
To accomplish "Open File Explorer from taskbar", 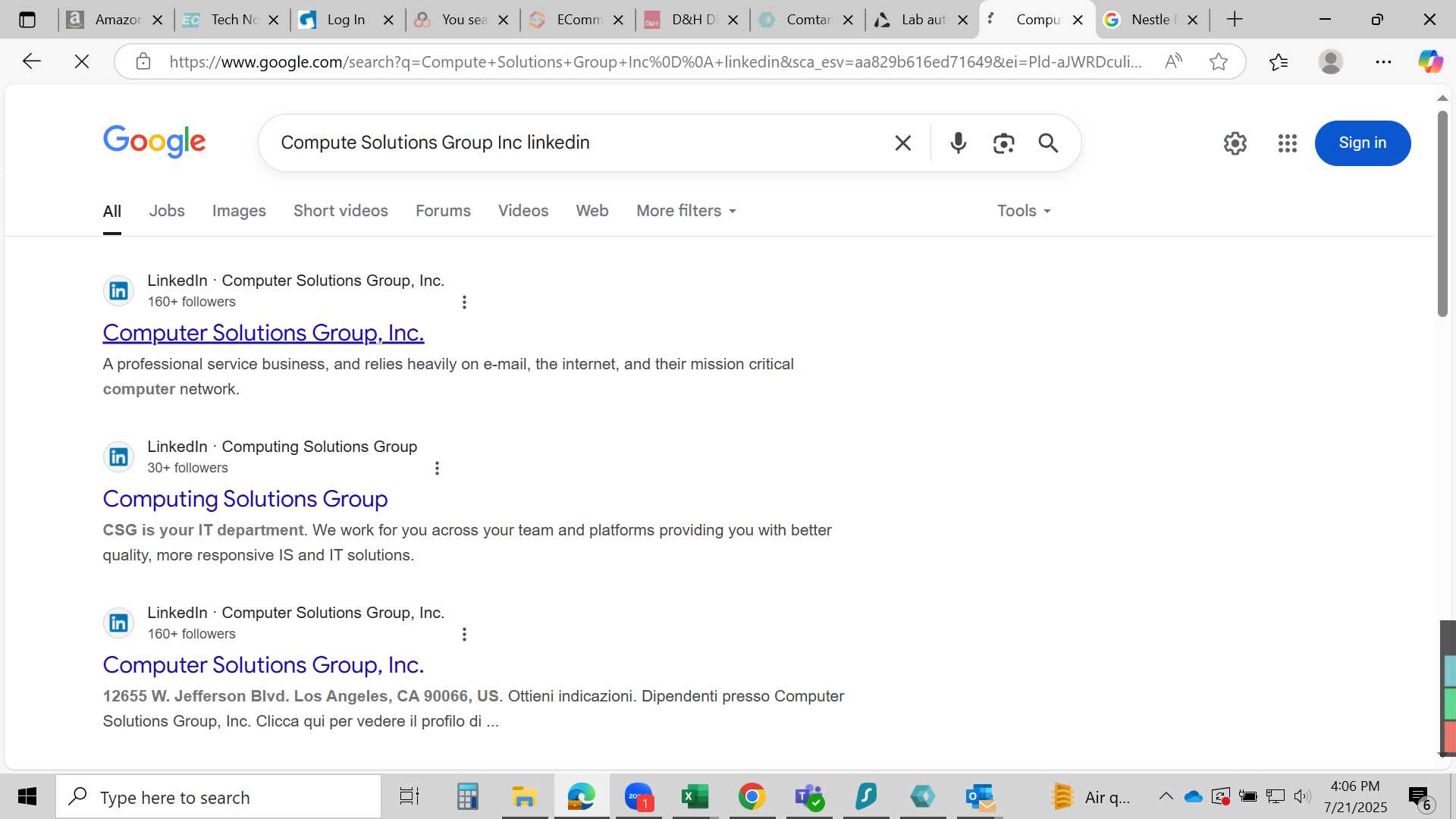I will [x=524, y=797].
